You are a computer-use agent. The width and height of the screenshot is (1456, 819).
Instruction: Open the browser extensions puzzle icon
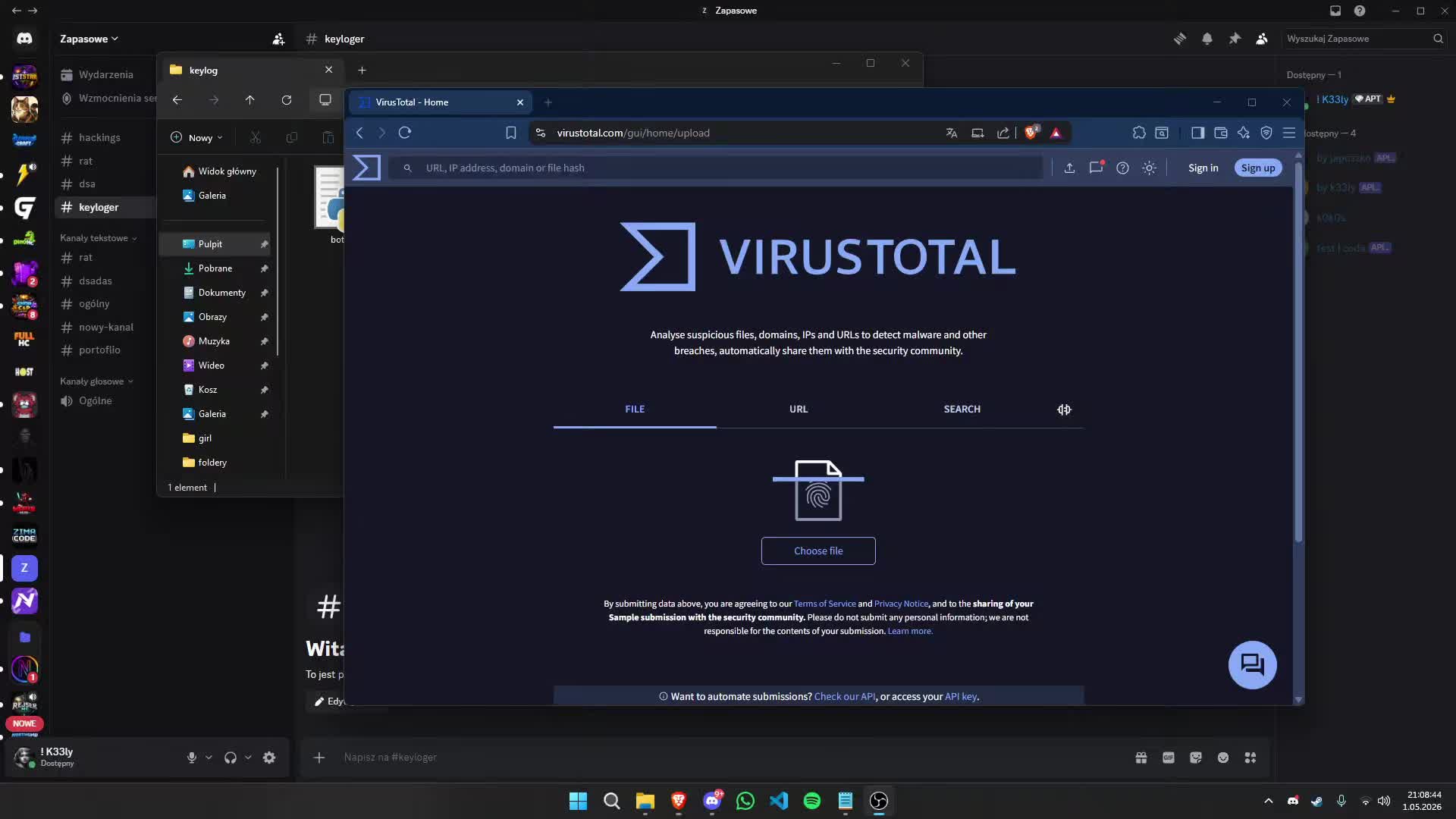point(1139,133)
